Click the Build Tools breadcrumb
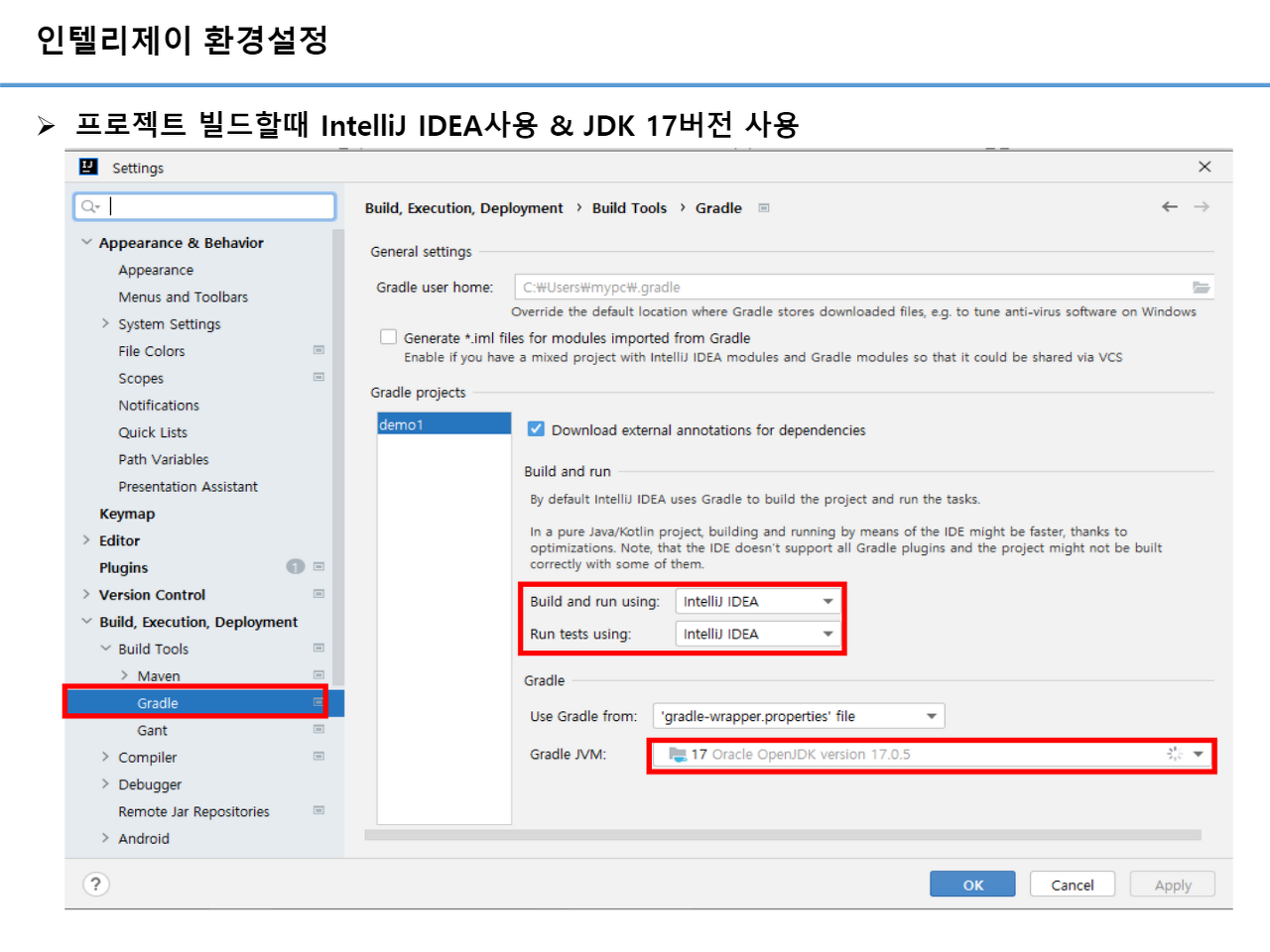This screenshot has height=952, width=1270. [629, 208]
